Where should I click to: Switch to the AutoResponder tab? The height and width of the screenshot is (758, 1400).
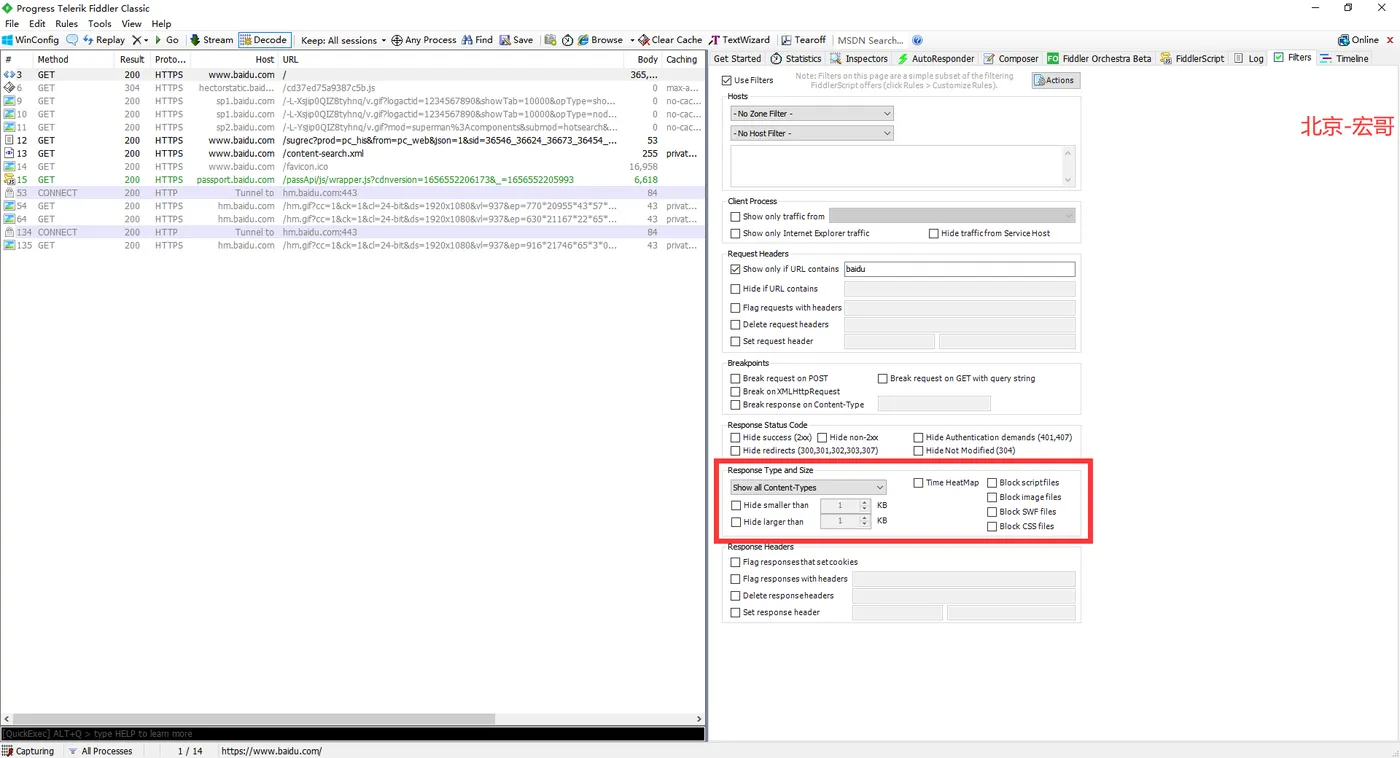coord(935,58)
